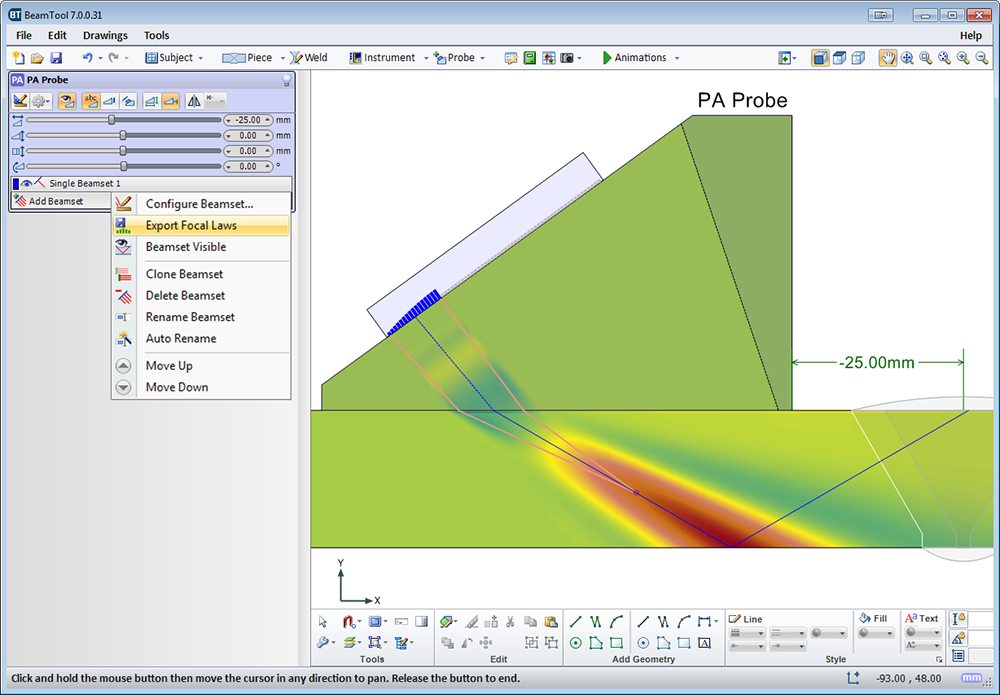Open the Edit menu
The width and height of the screenshot is (1000, 695).
57,35
